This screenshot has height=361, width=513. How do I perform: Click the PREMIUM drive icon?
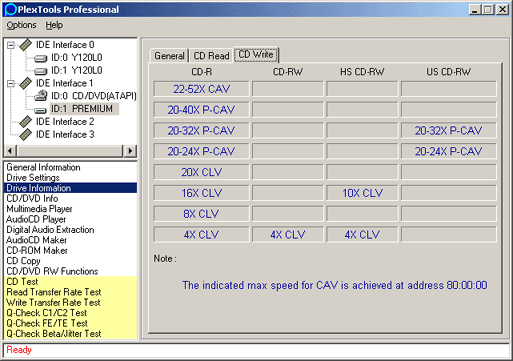[x=41, y=110]
